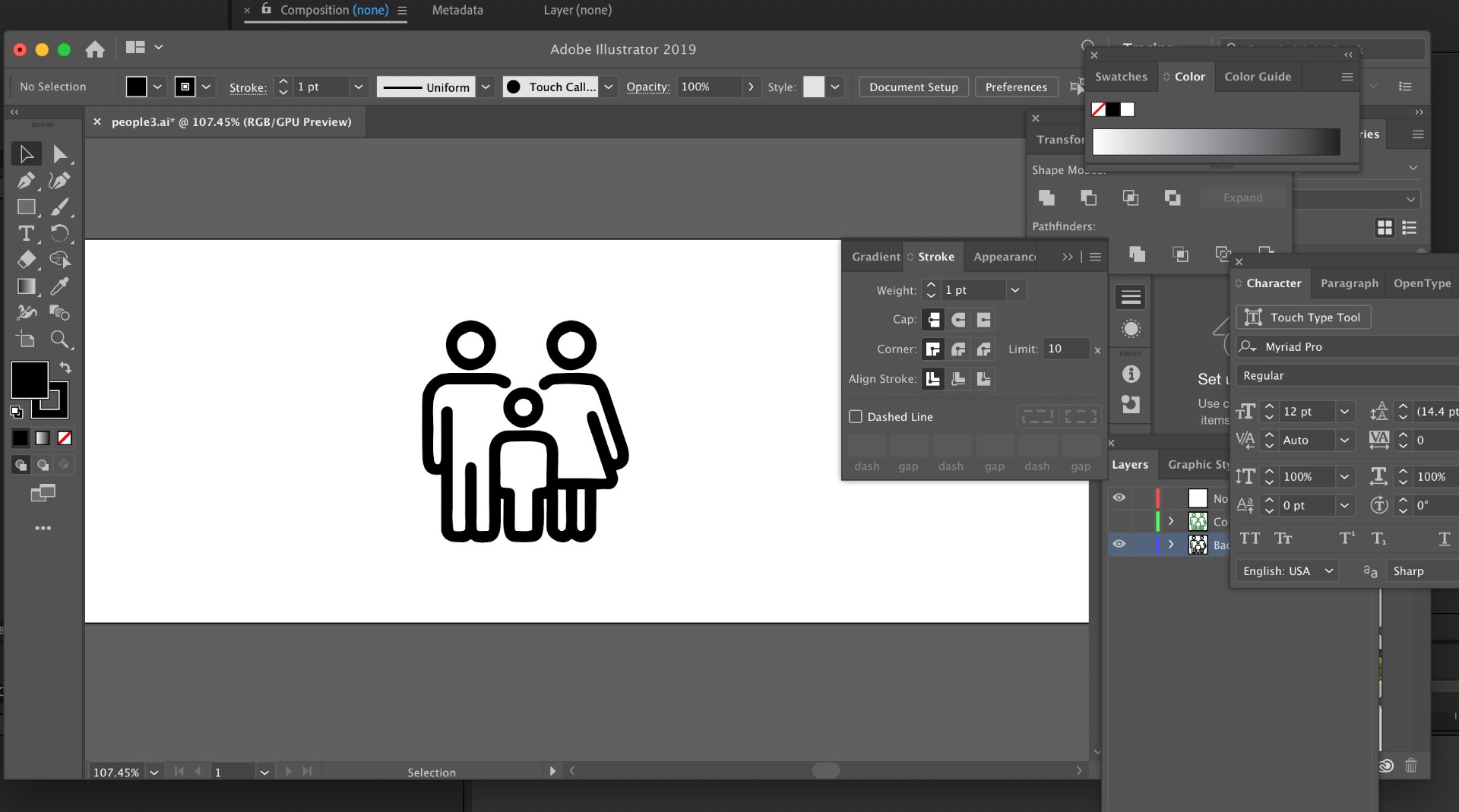The width and height of the screenshot is (1459, 812).
Task: Select the Selection tool arrow
Action: (x=27, y=154)
